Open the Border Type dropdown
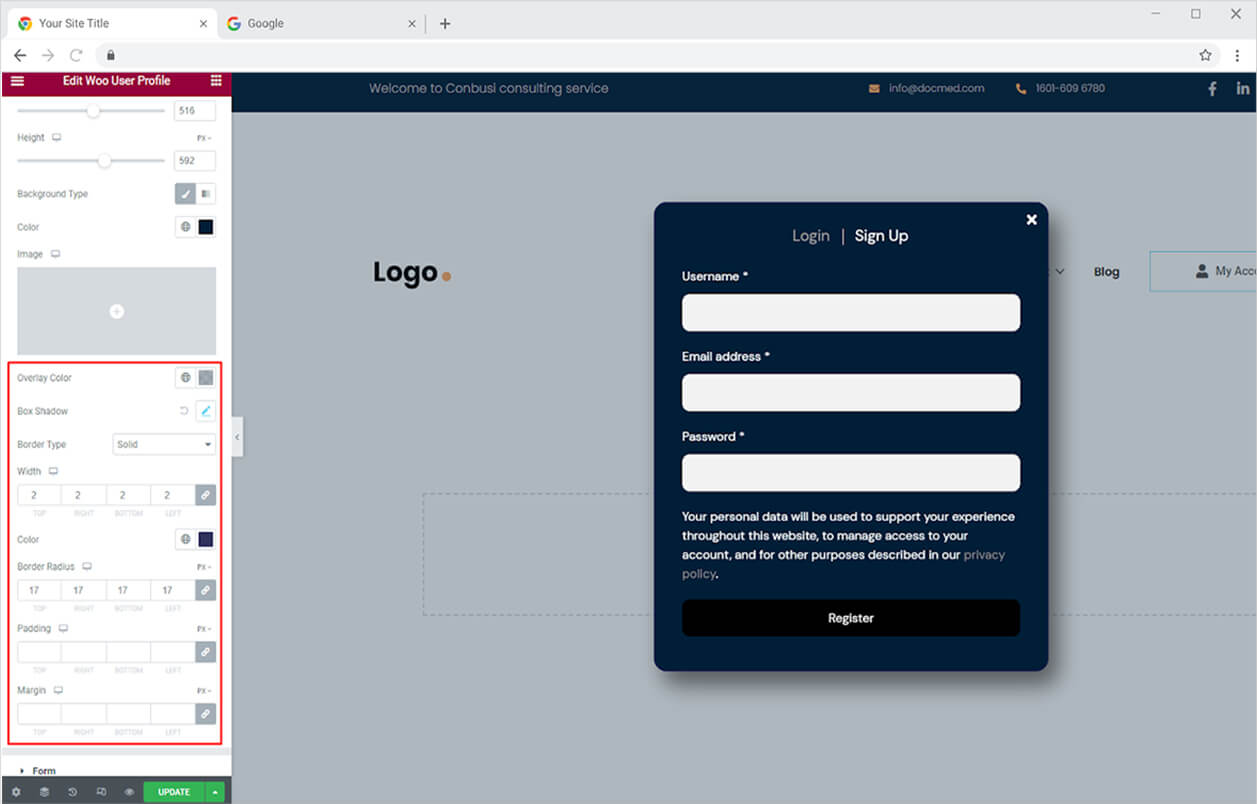Image resolution: width=1257 pixels, height=804 pixels. pos(164,444)
